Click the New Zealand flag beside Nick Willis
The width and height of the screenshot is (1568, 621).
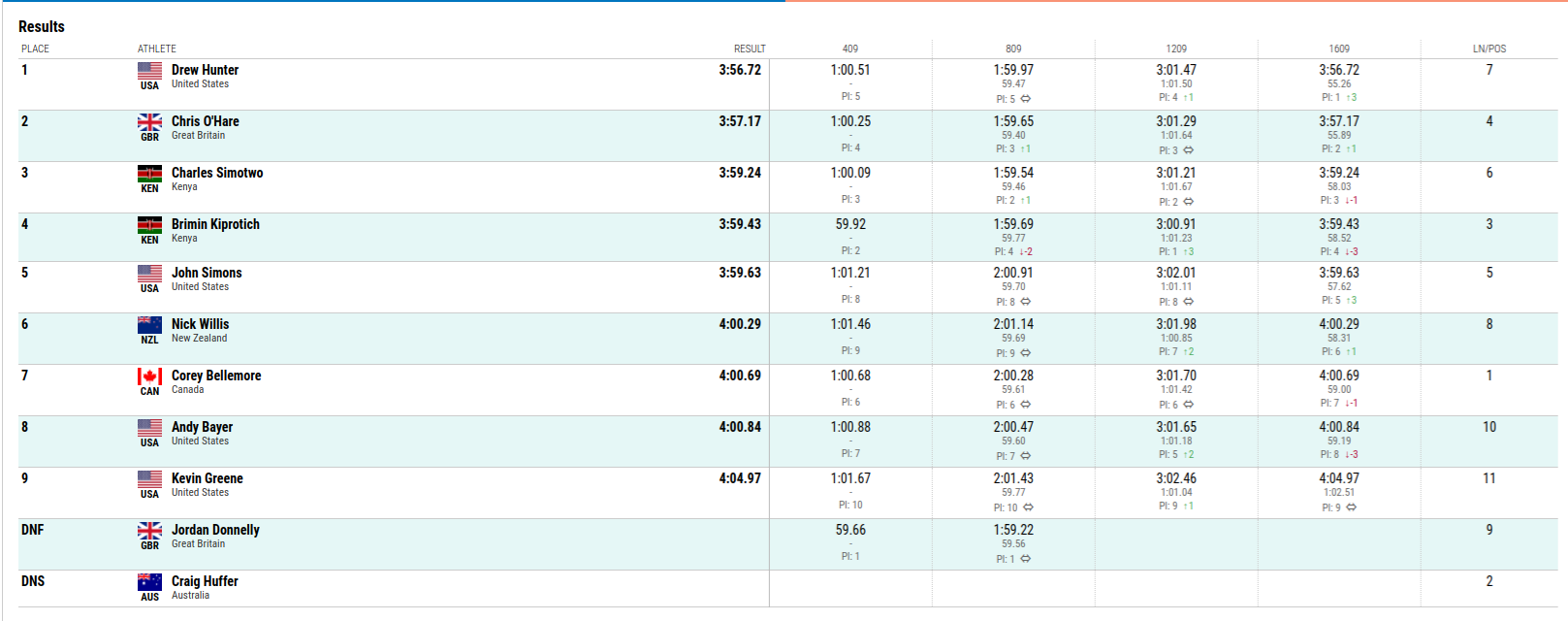coord(149,324)
